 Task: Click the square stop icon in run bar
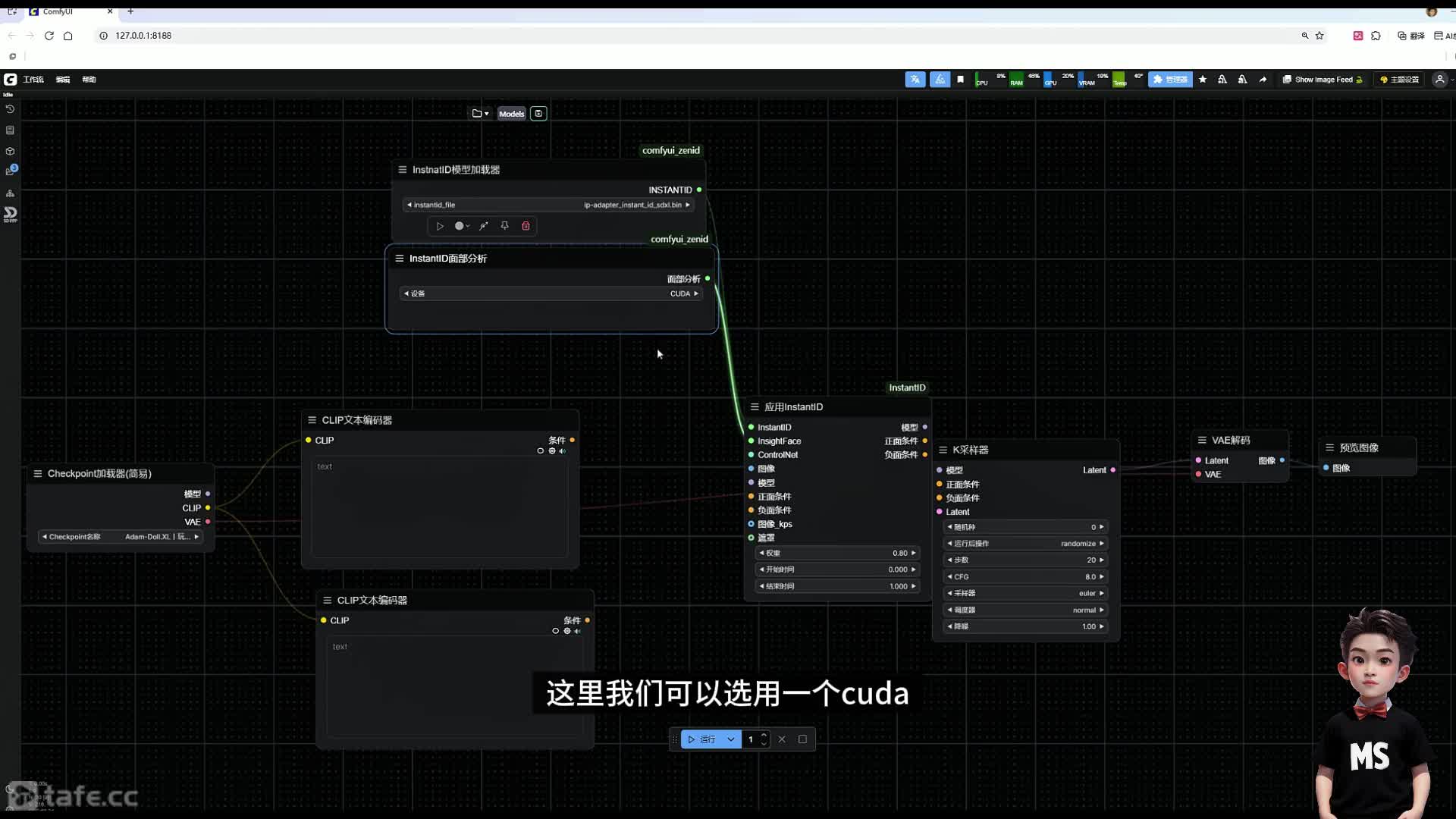coord(802,739)
